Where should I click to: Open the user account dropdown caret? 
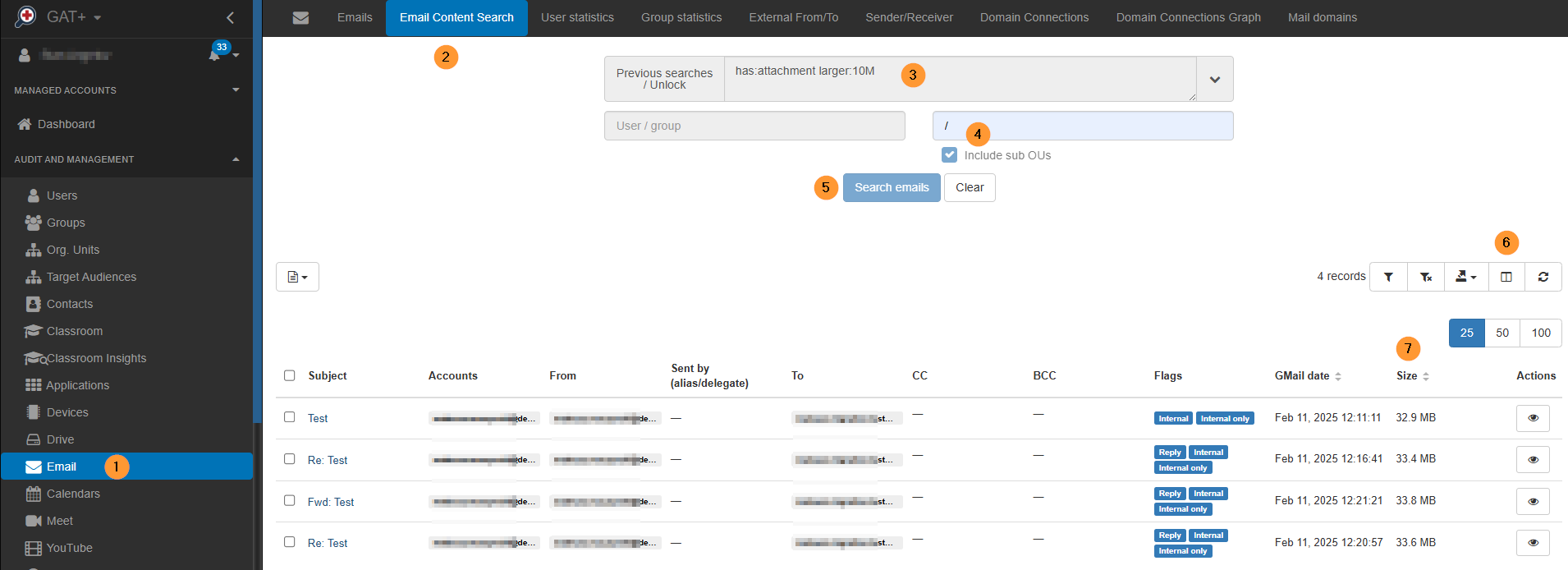236,55
